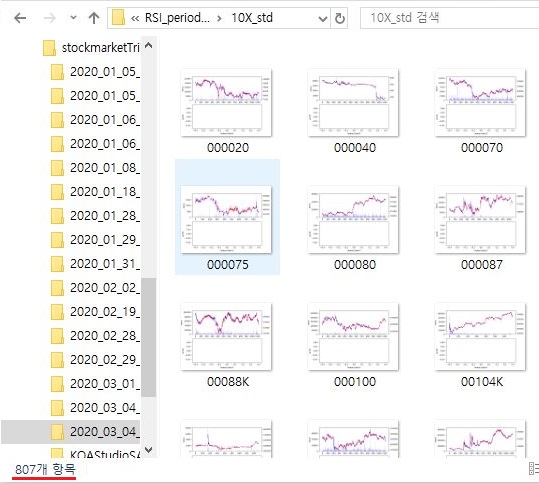Image resolution: width=539 pixels, height=483 pixels.
Task: Select chart thumbnail 000080
Action: (353, 219)
